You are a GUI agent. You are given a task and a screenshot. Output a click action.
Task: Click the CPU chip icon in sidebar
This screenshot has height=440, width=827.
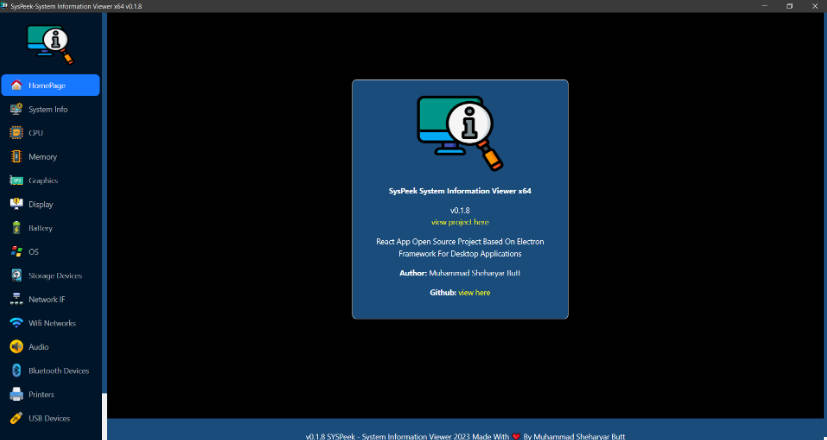[16, 133]
